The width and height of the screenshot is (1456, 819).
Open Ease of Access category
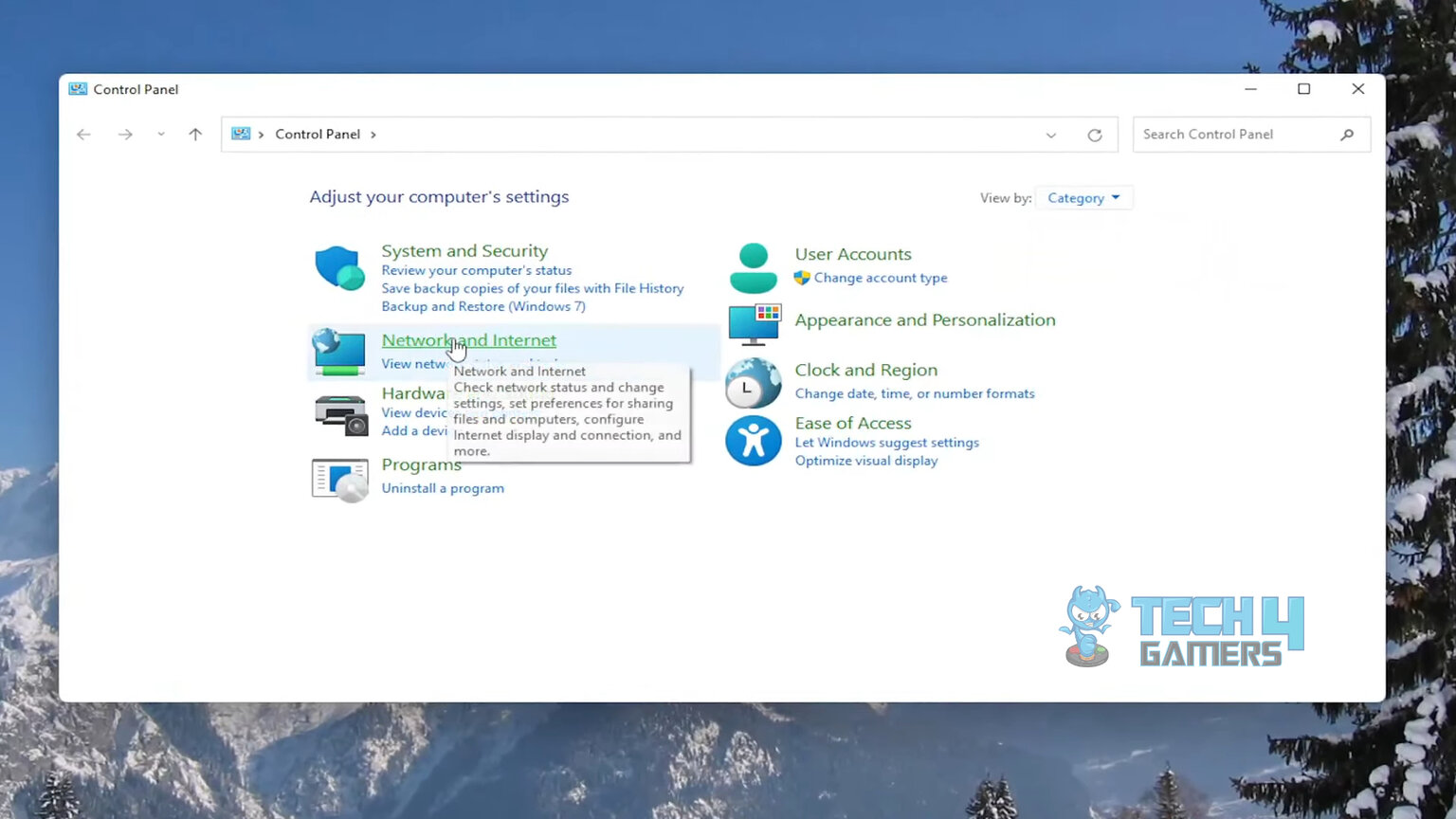point(853,423)
